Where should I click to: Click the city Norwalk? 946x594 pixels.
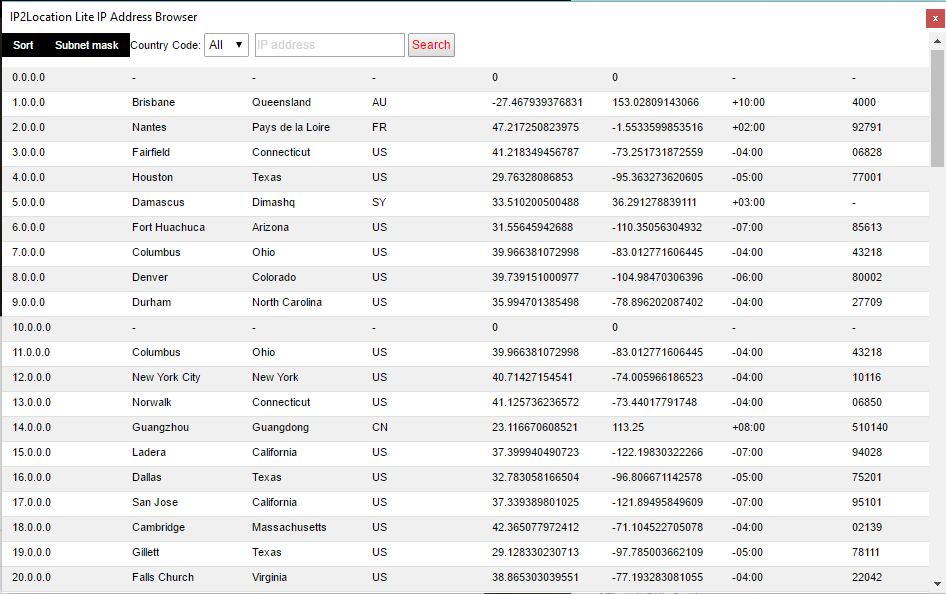coord(151,402)
